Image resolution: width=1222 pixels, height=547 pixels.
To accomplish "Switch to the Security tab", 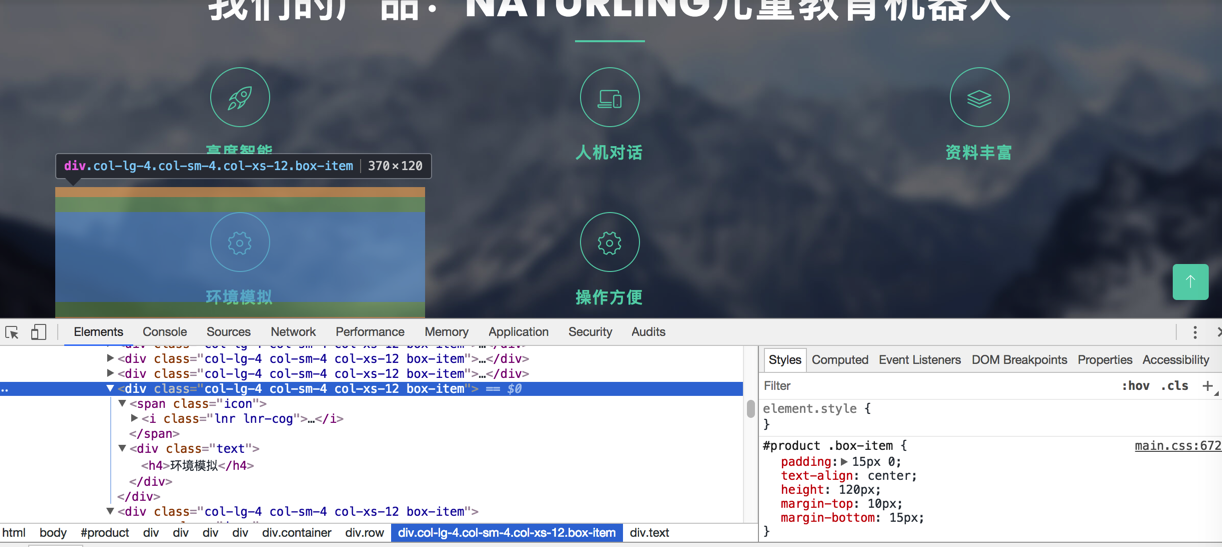I will pos(590,332).
